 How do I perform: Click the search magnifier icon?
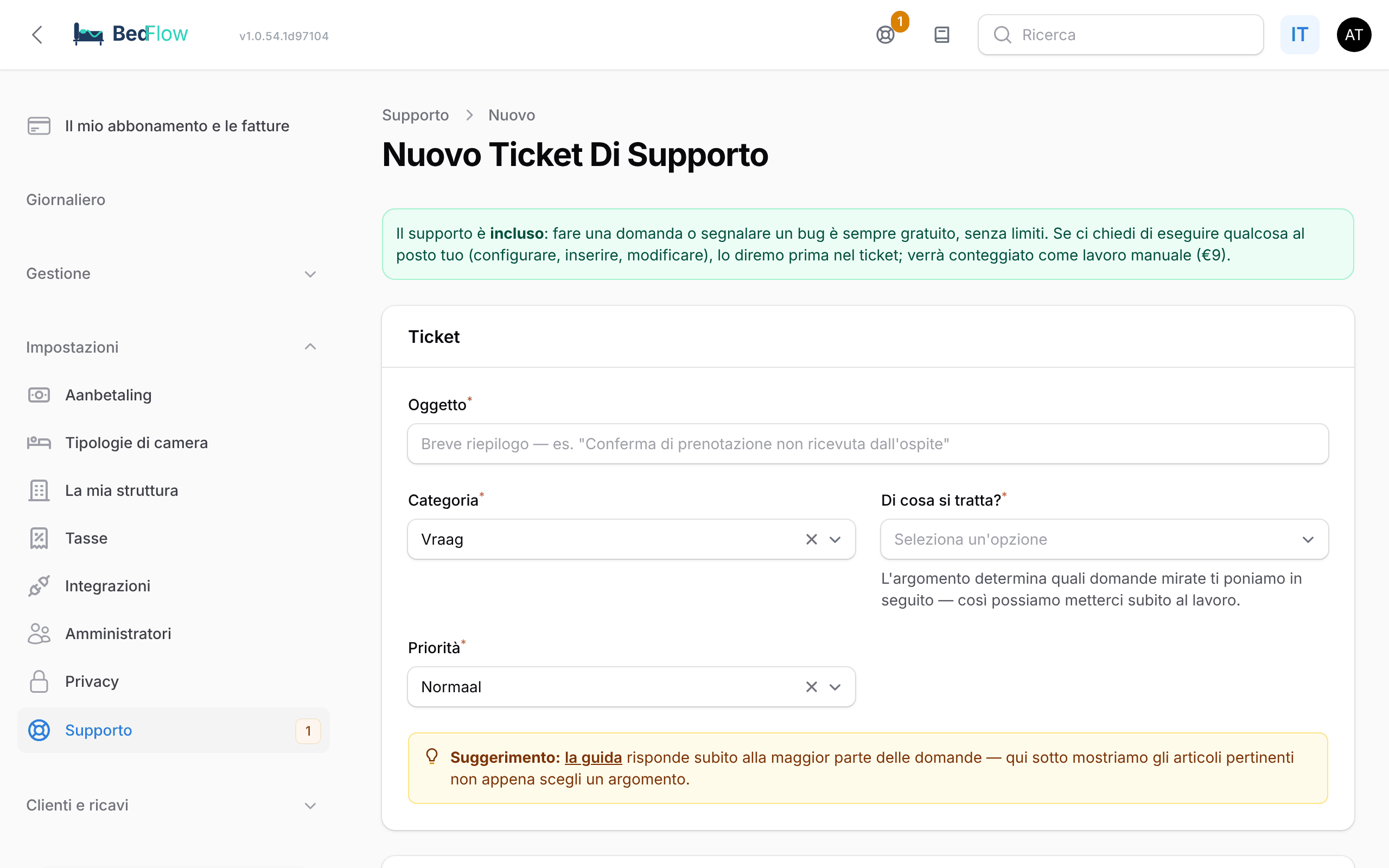pos(1002,35)
